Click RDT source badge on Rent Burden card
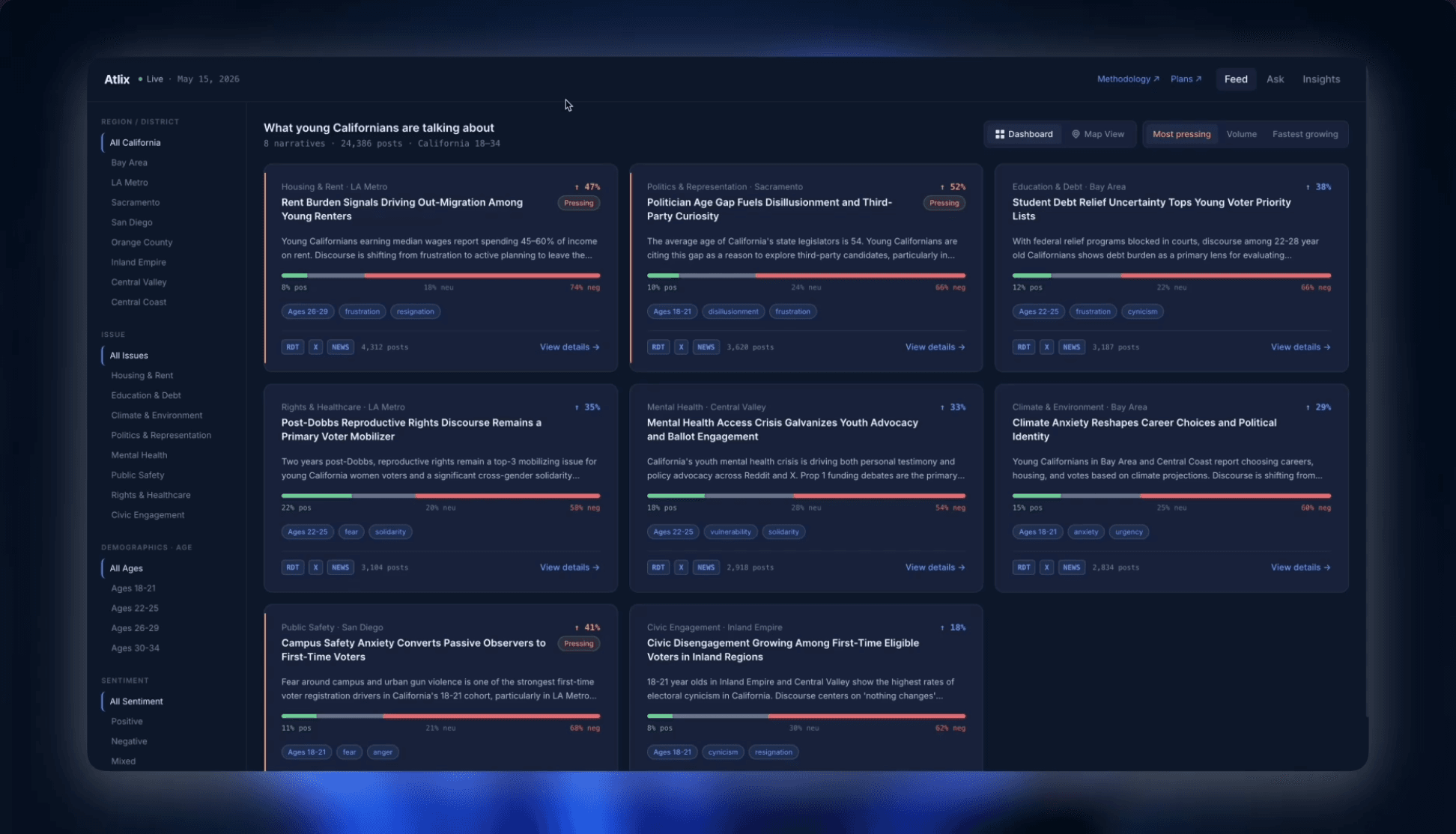Image resolution: width=1456 pixels, height=834 pixels. click(293, 347)
